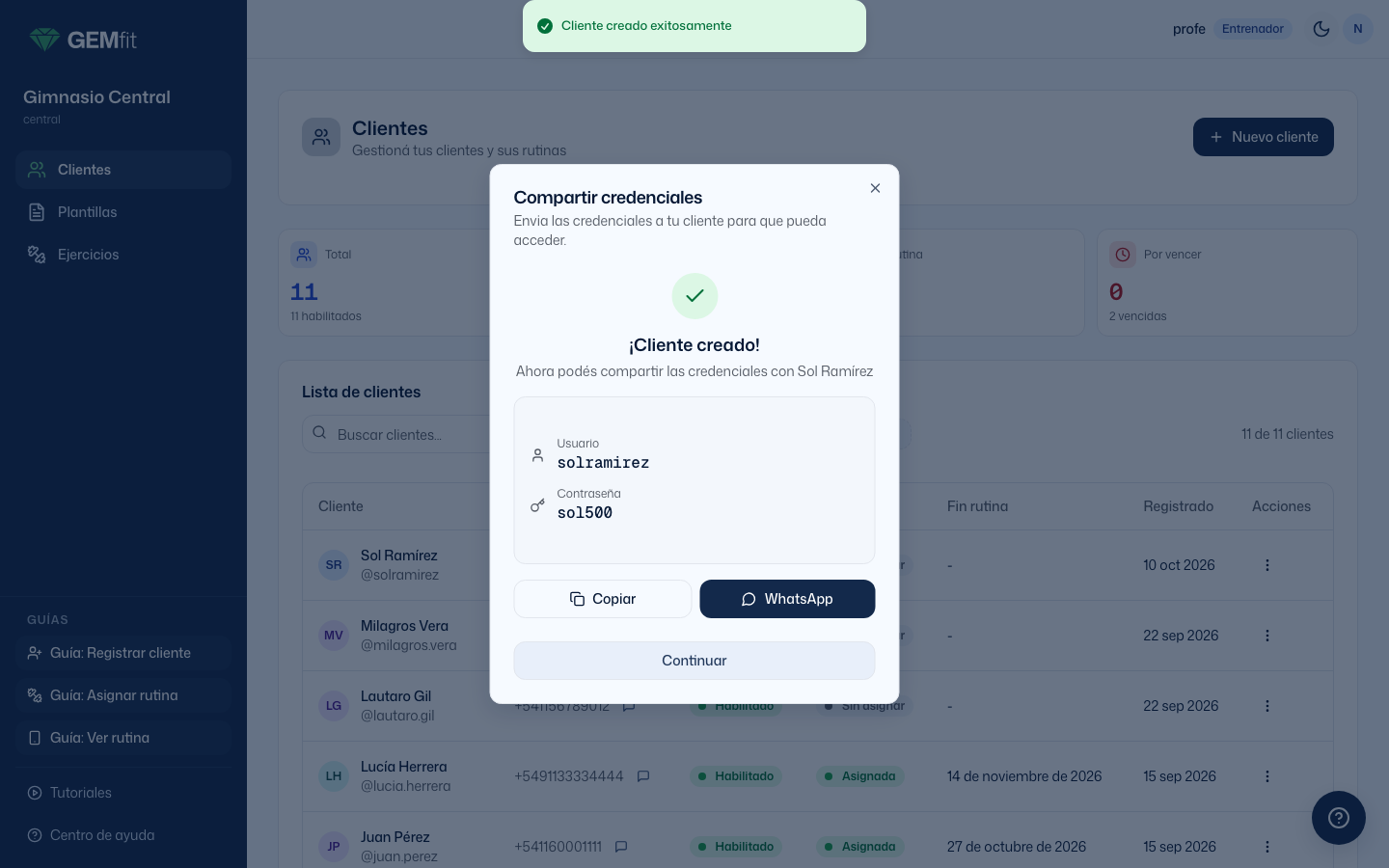Dismiss the Cliente creado exitosamente toast
Screen dimensions: 1389x868
click(x=694, y=26)
